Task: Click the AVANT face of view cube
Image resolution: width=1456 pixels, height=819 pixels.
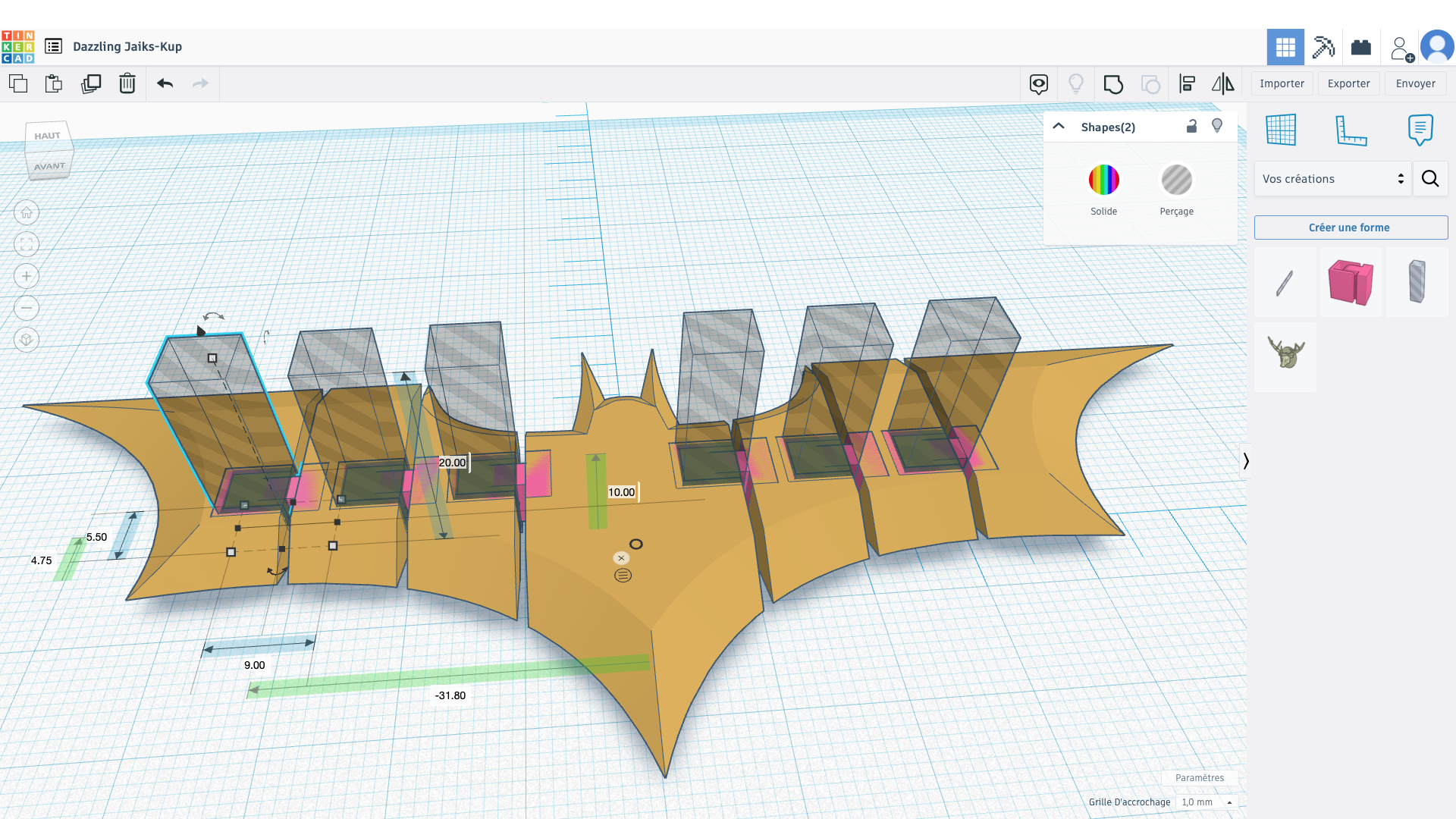Action: (x=50, y=166)
